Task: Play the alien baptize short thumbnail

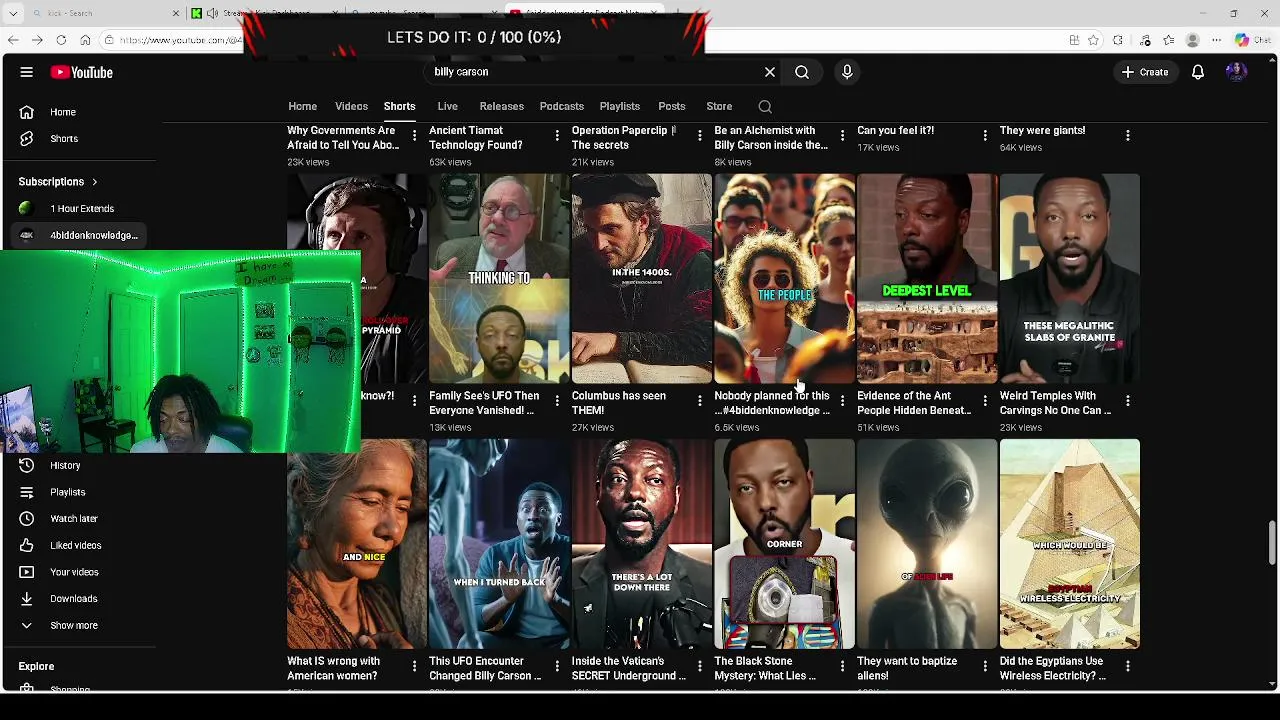Action: click(927, 544)
